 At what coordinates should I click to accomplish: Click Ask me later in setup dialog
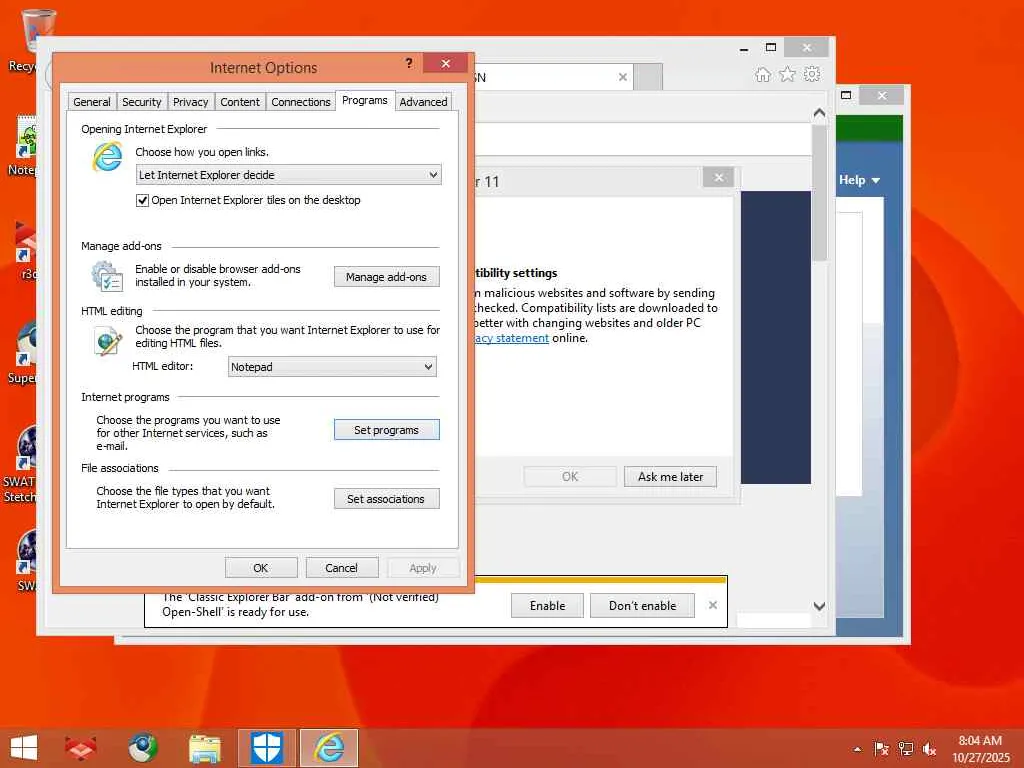[x=670, y=477]
